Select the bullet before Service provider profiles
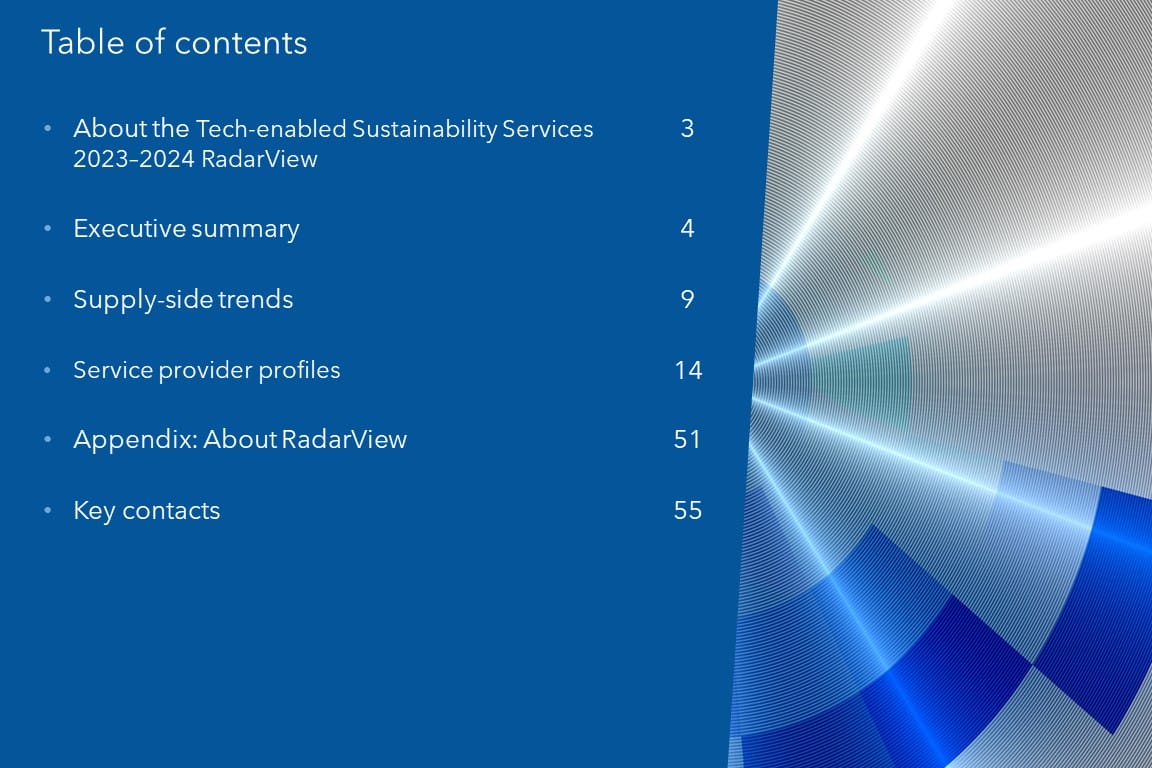 point(47,371)
